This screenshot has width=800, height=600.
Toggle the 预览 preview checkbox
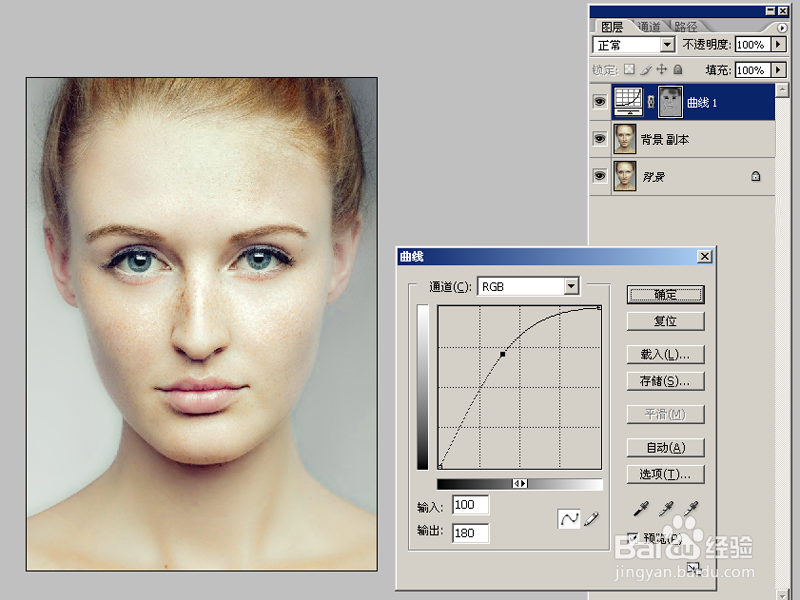(633, 537)
